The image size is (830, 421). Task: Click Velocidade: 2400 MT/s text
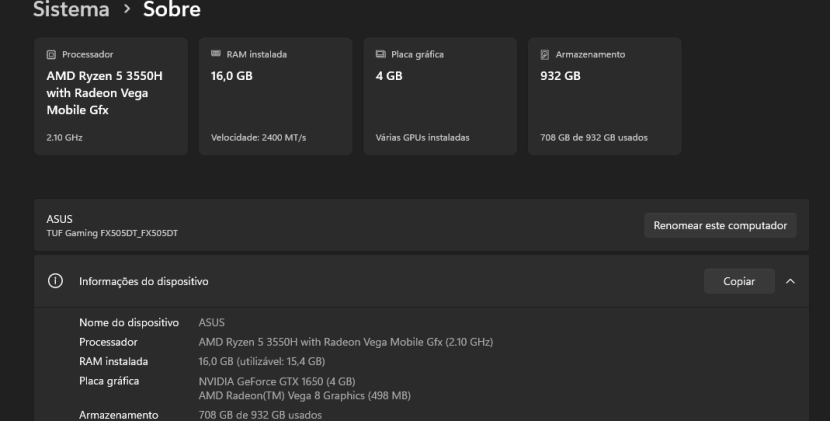pos(258,138)
